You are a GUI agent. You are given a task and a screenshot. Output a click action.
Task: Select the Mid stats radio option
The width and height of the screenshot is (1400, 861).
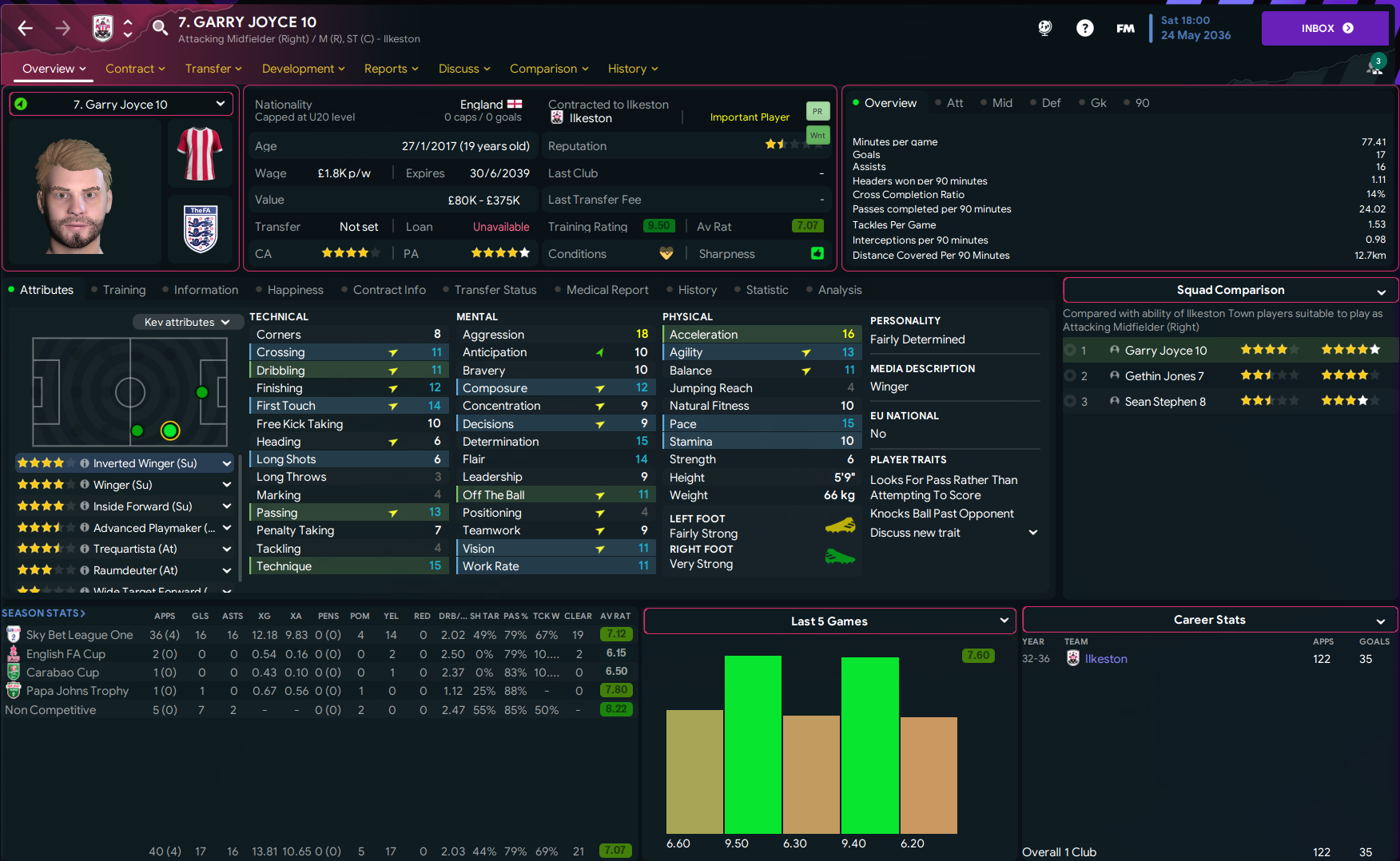[x=996, y=103]
